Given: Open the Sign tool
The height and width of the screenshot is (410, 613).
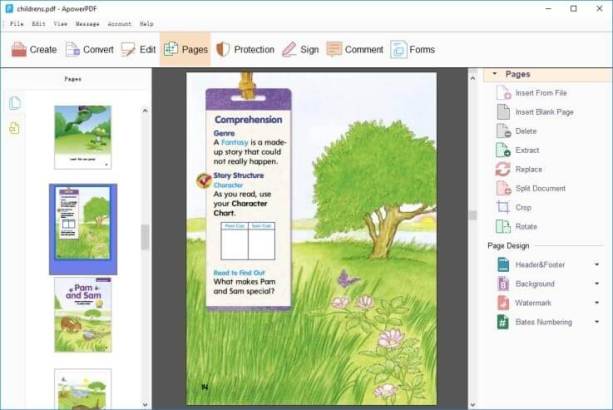Looking at the screenshot, I should tap(300, 50).
